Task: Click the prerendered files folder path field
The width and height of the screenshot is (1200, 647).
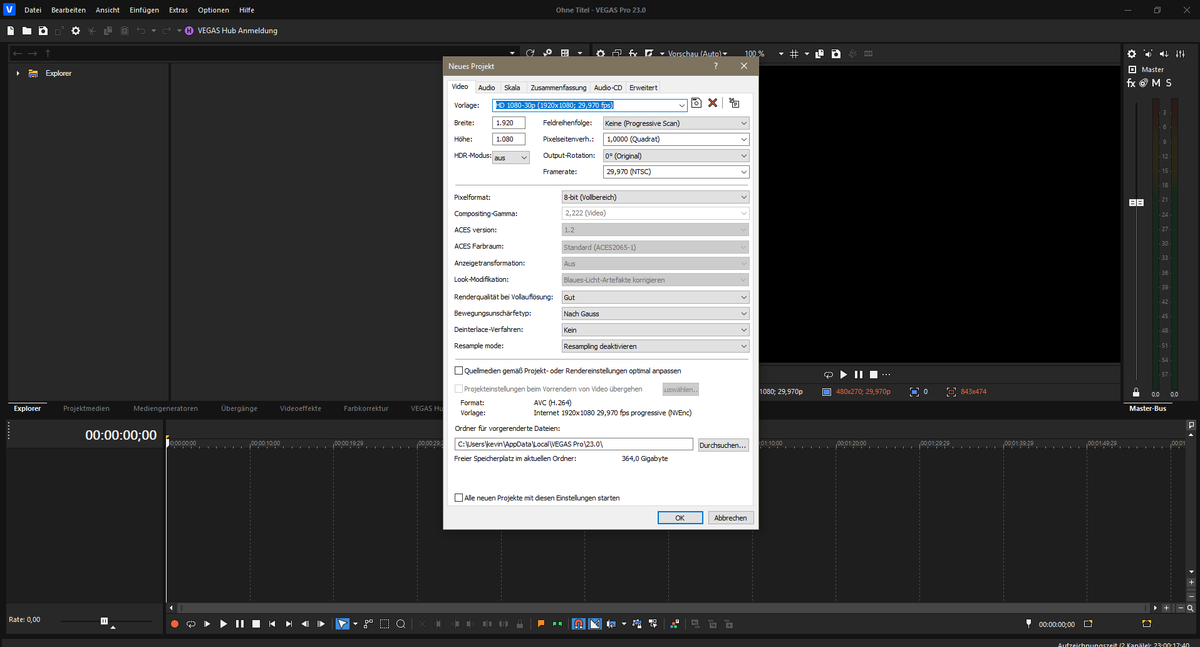Action: [x=574, y=444]
